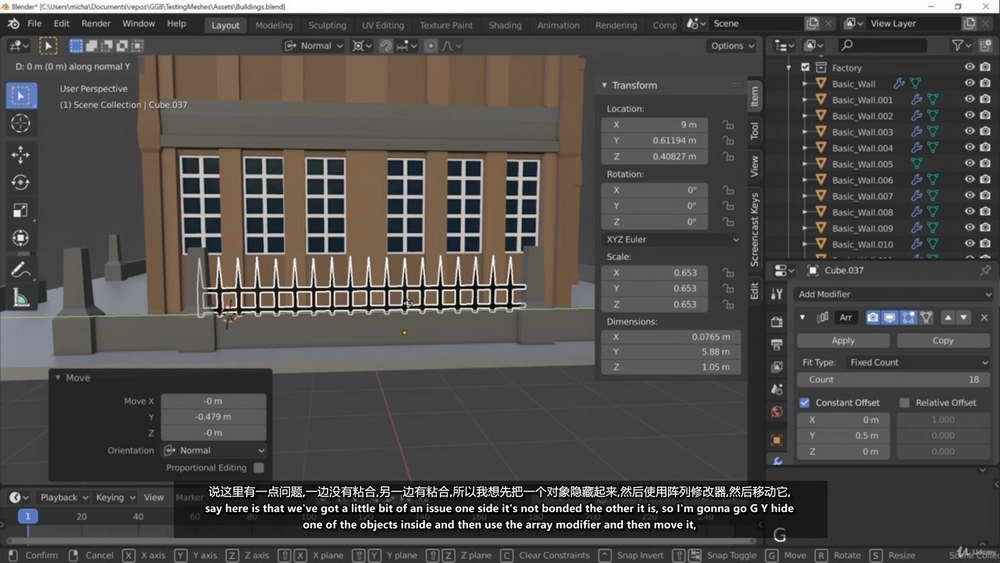Collapse the Array modifier panel arrow
The width and height of the screenshot is (1000, 563).
point(802,318)
